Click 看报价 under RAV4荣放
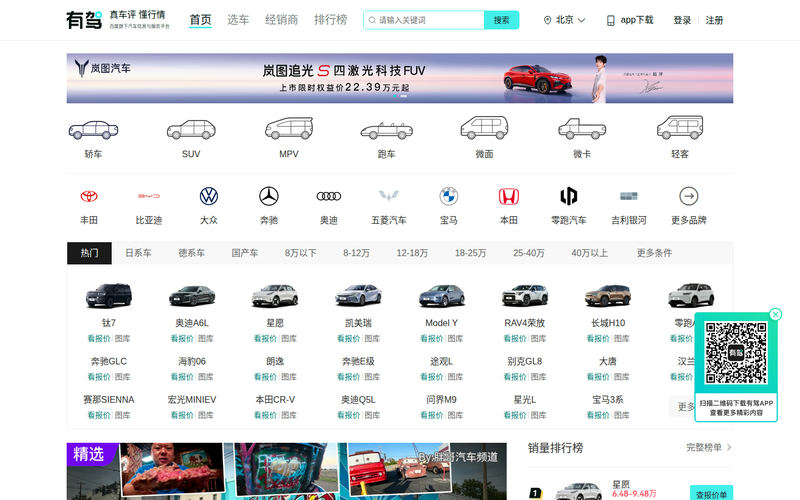 click(x=515, y=338)
